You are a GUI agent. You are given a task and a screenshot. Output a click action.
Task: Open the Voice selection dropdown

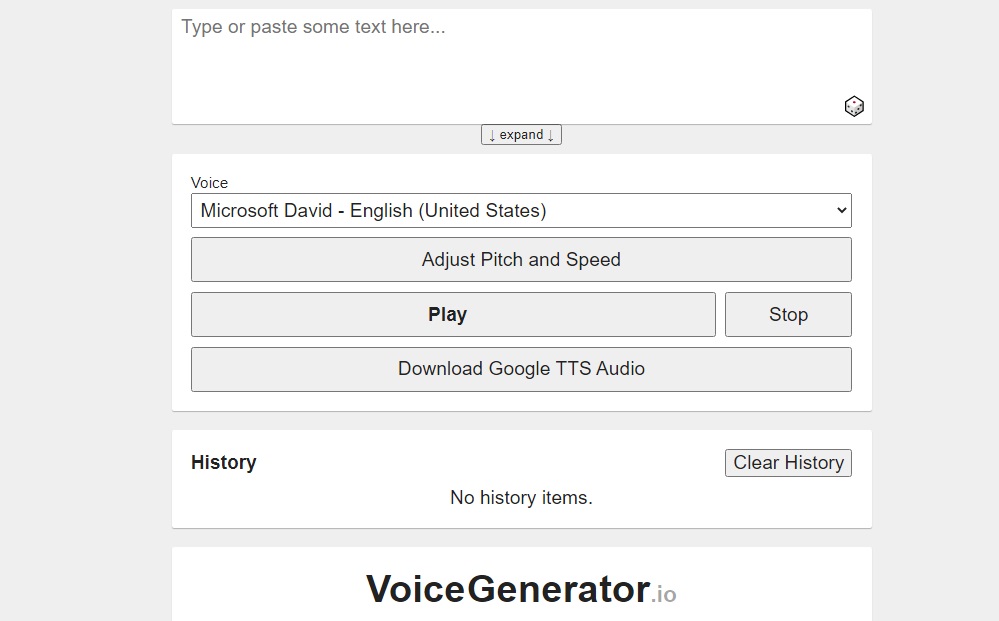[x=521, y=211]
